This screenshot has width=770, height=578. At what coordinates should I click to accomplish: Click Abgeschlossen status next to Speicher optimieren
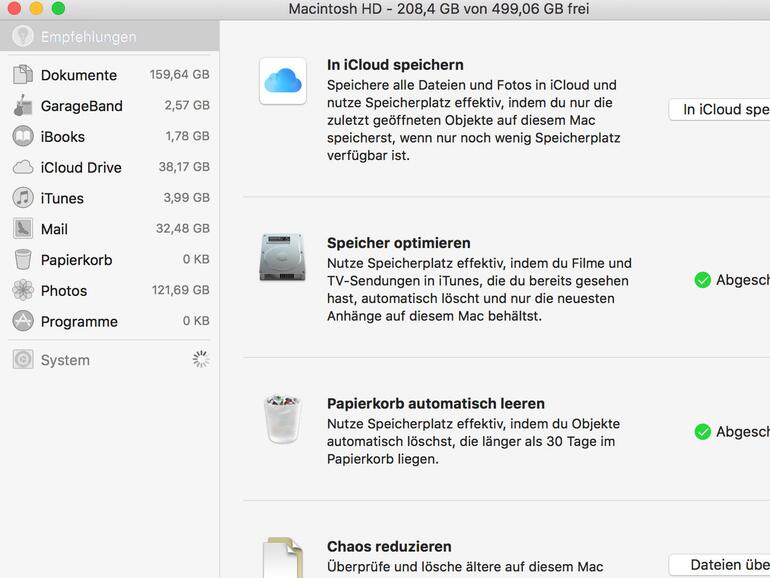[x=742, y=280]
